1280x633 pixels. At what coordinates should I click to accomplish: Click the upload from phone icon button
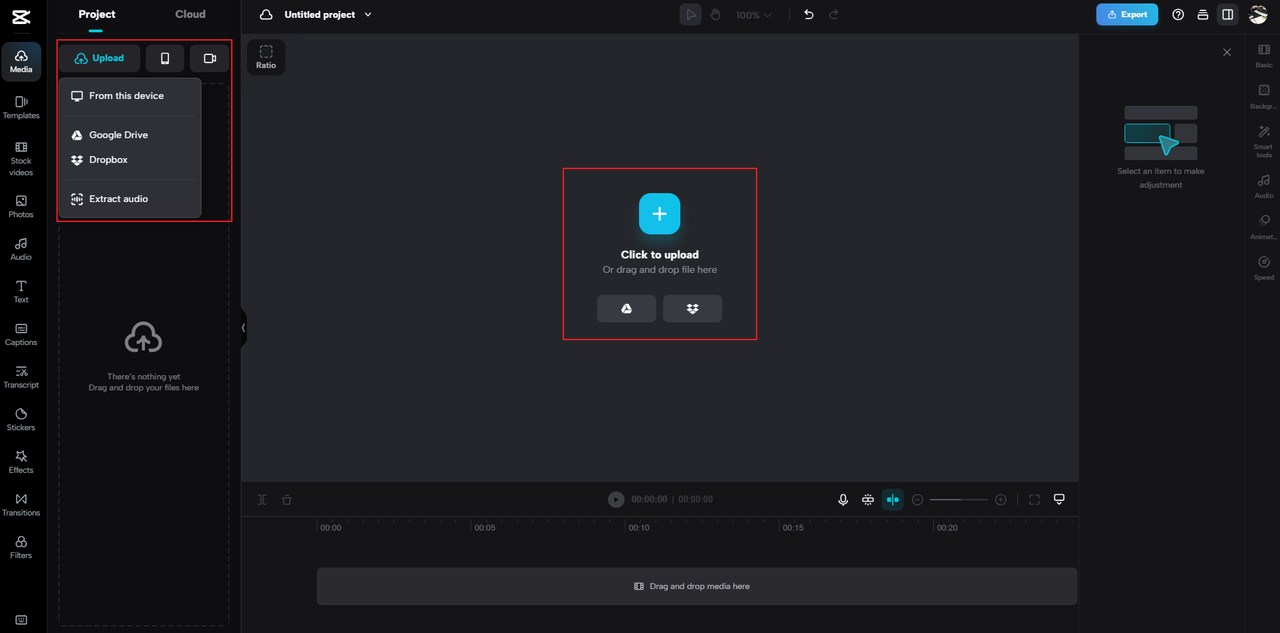pyautogui.click(x=165, y=58)
